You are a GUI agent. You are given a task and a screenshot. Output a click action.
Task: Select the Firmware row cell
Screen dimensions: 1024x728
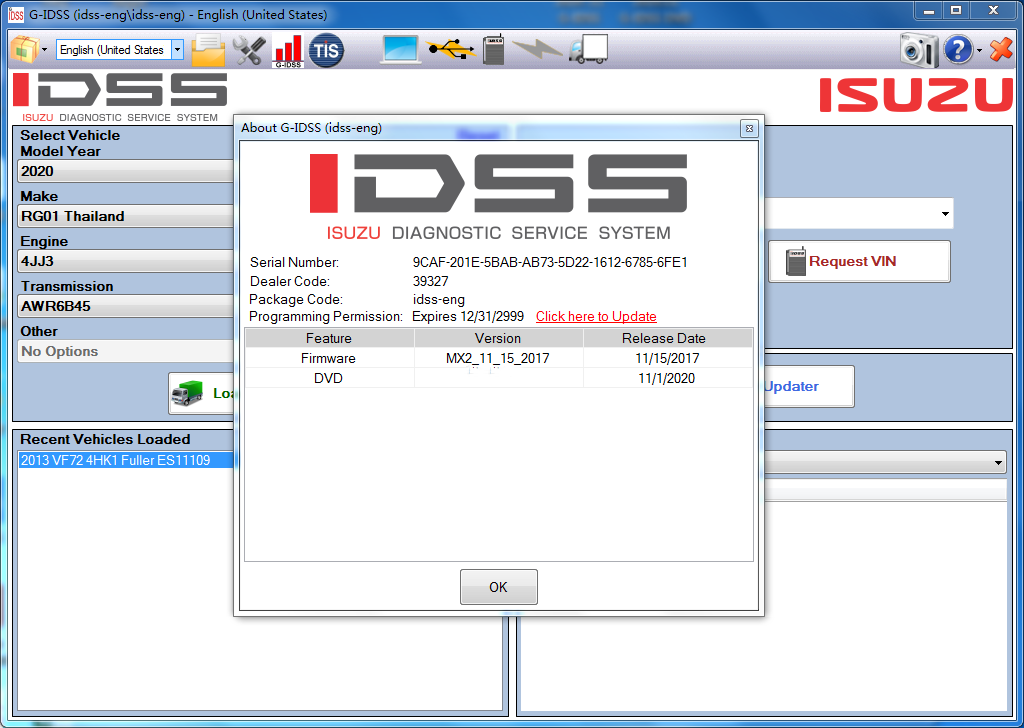click(328, 358)
